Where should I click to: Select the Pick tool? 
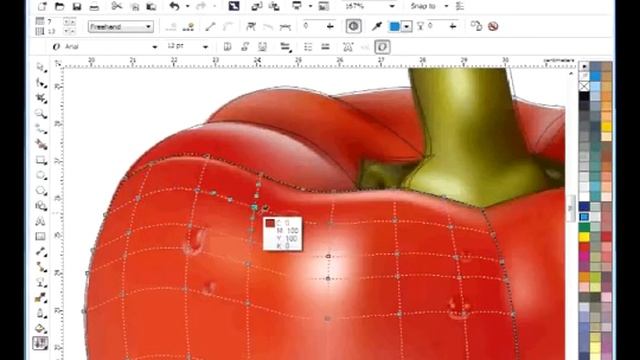[41, 68]
